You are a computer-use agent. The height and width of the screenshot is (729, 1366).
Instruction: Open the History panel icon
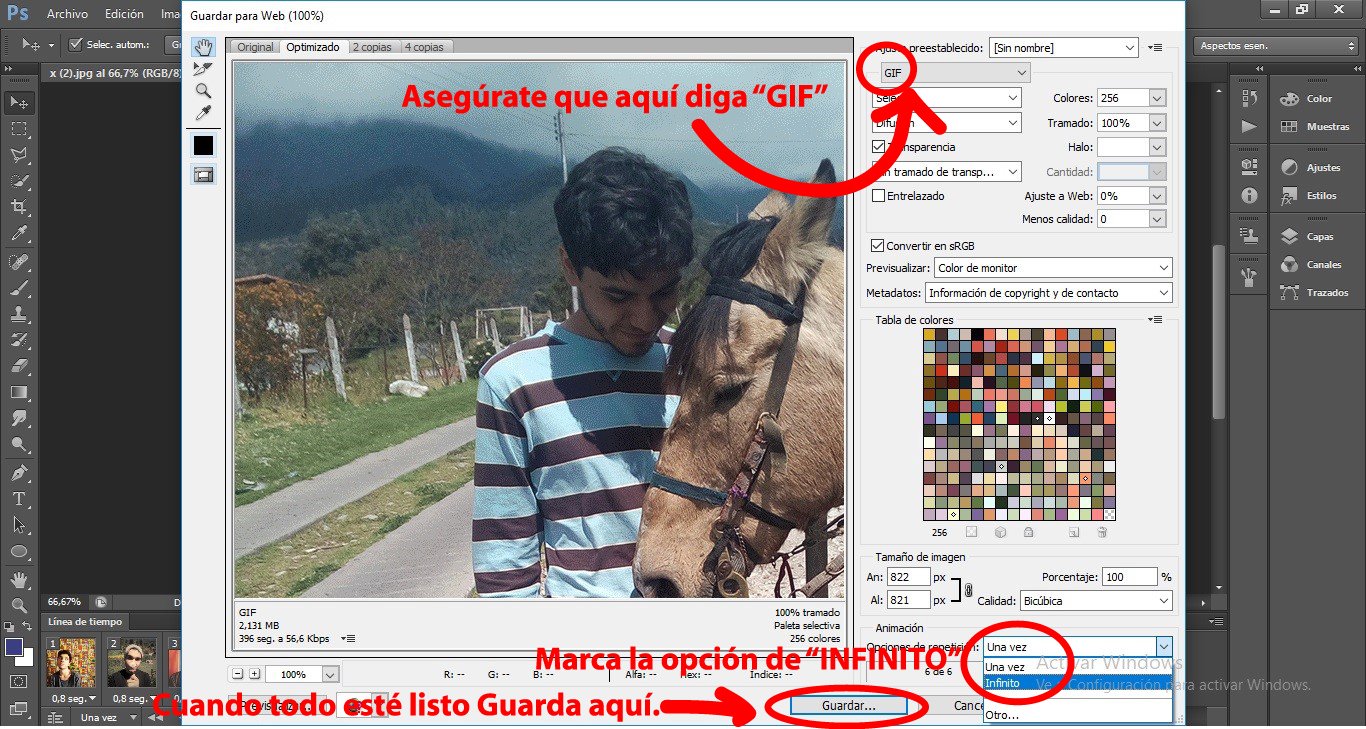click(1248, 98)
